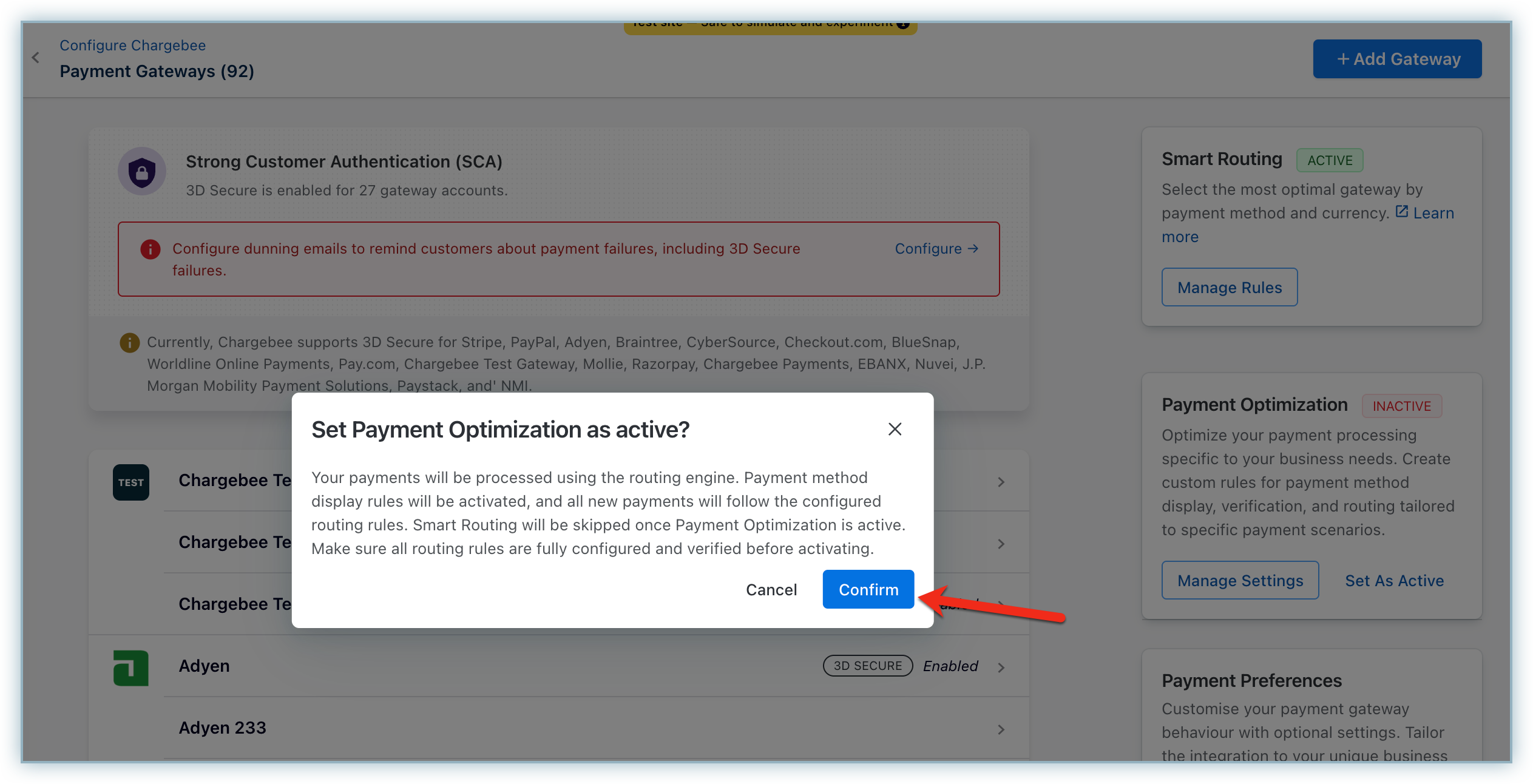Open Manage Rules for Smart Routing
This screenshot has width=1533, height=784.
click(x=1230, y=287)
